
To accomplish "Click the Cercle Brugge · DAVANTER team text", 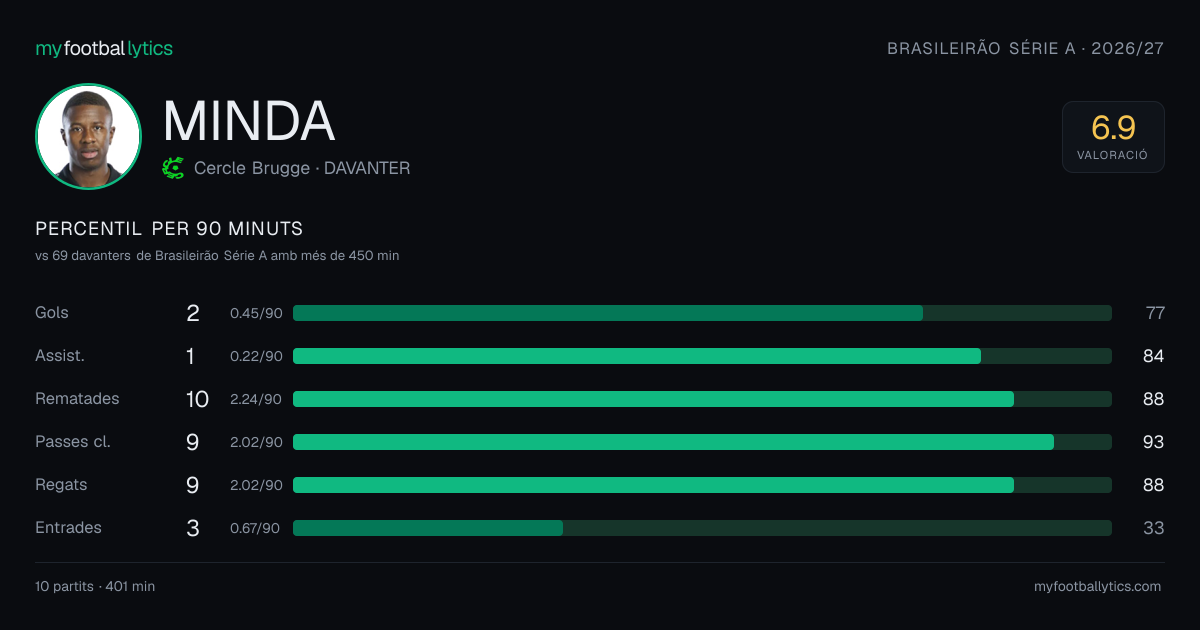I will [x=302, y=168].
